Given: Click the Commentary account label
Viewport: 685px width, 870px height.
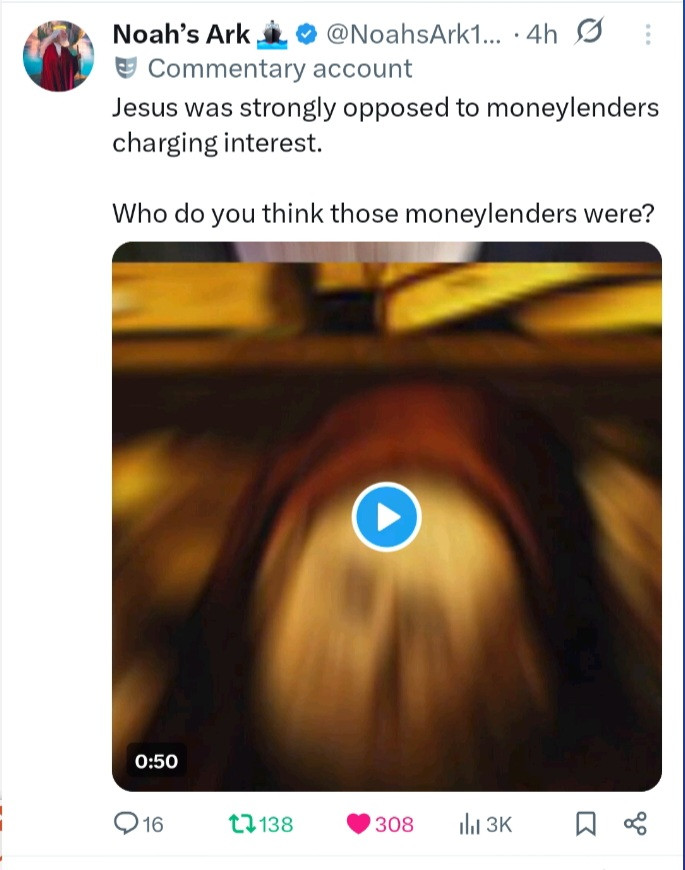Looking at the screenshot, I should click(x=280, y=69).
